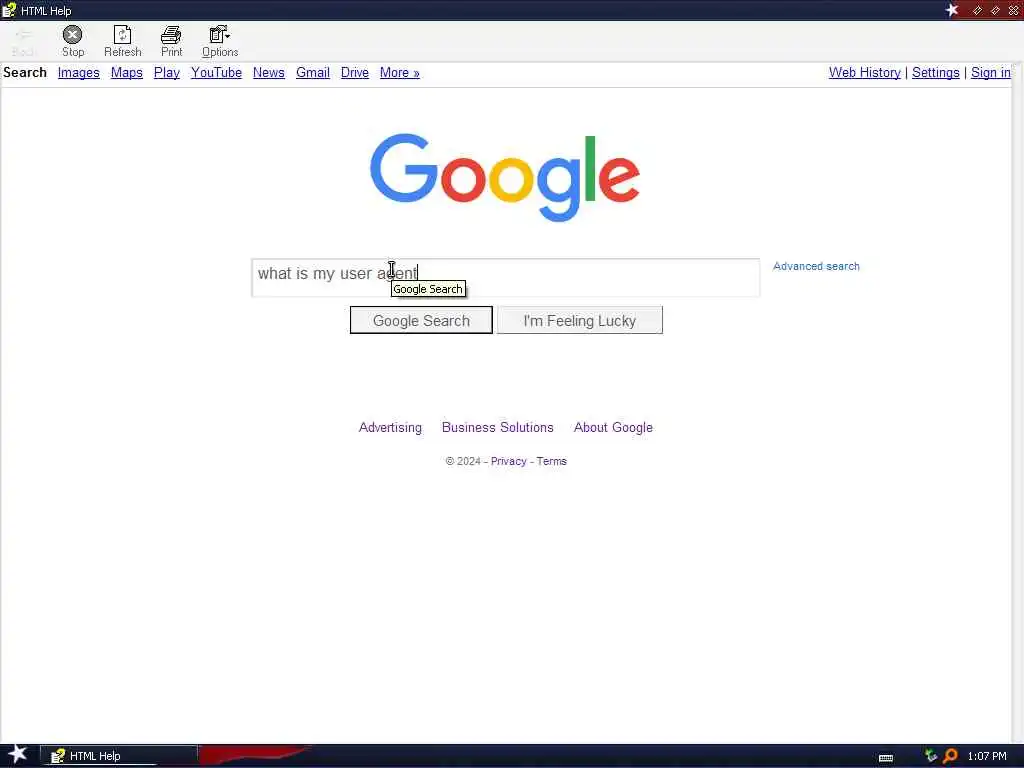Viewport: 1024px width, 768px height.
Task: Click I'm Feeling Lucky button
Action: (x=579, y=320)
